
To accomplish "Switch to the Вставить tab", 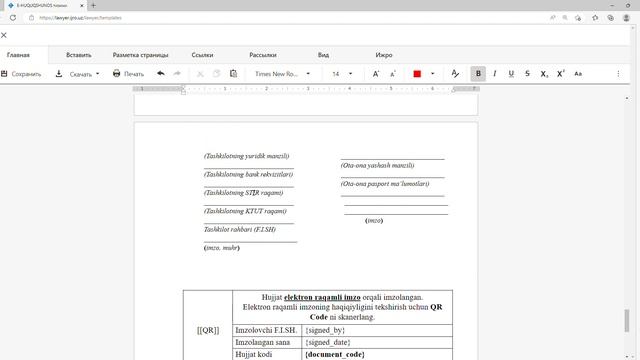I will pos(79,55).
